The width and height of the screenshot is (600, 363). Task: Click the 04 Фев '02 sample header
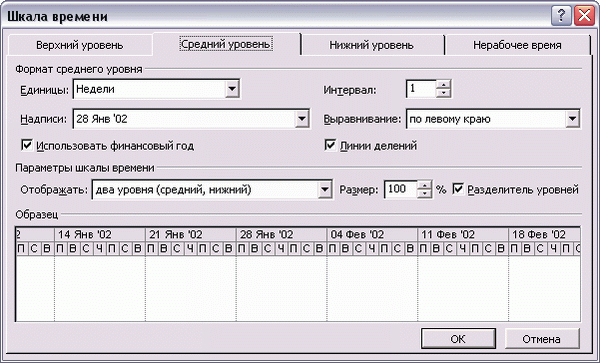click(372, 234)
